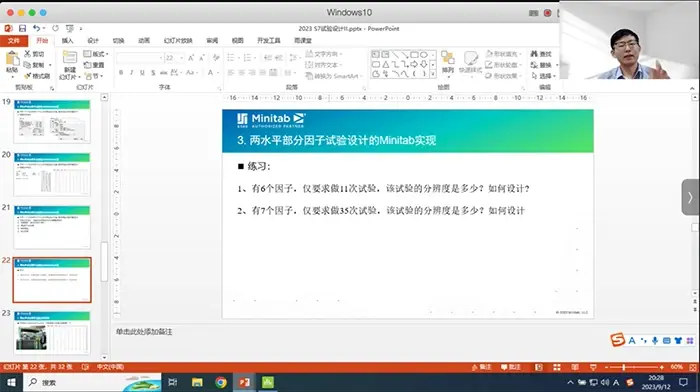This screenshot has height=392, width=700.
Task: Switch to the 开发工具 Developer tab
Action: pos(269,41)
